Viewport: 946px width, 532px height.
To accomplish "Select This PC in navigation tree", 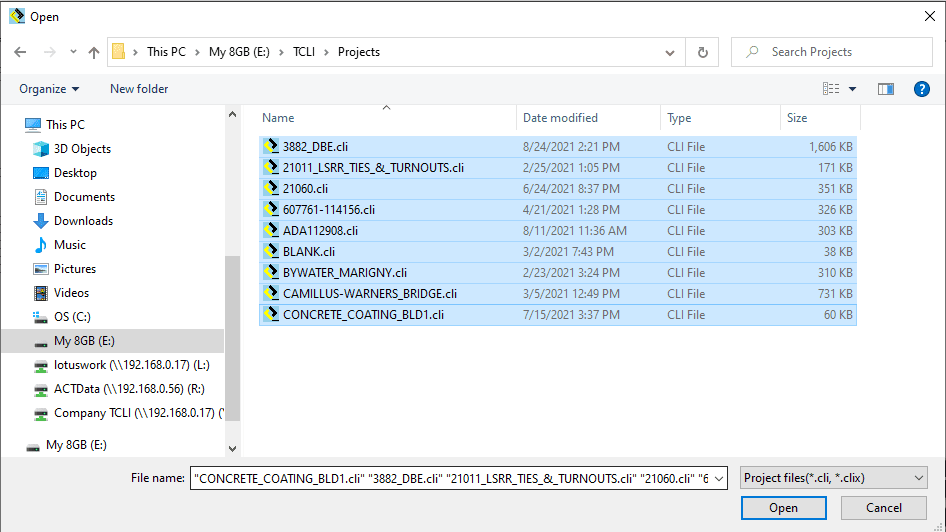I will pyautogui.click(x=65, y=125).
